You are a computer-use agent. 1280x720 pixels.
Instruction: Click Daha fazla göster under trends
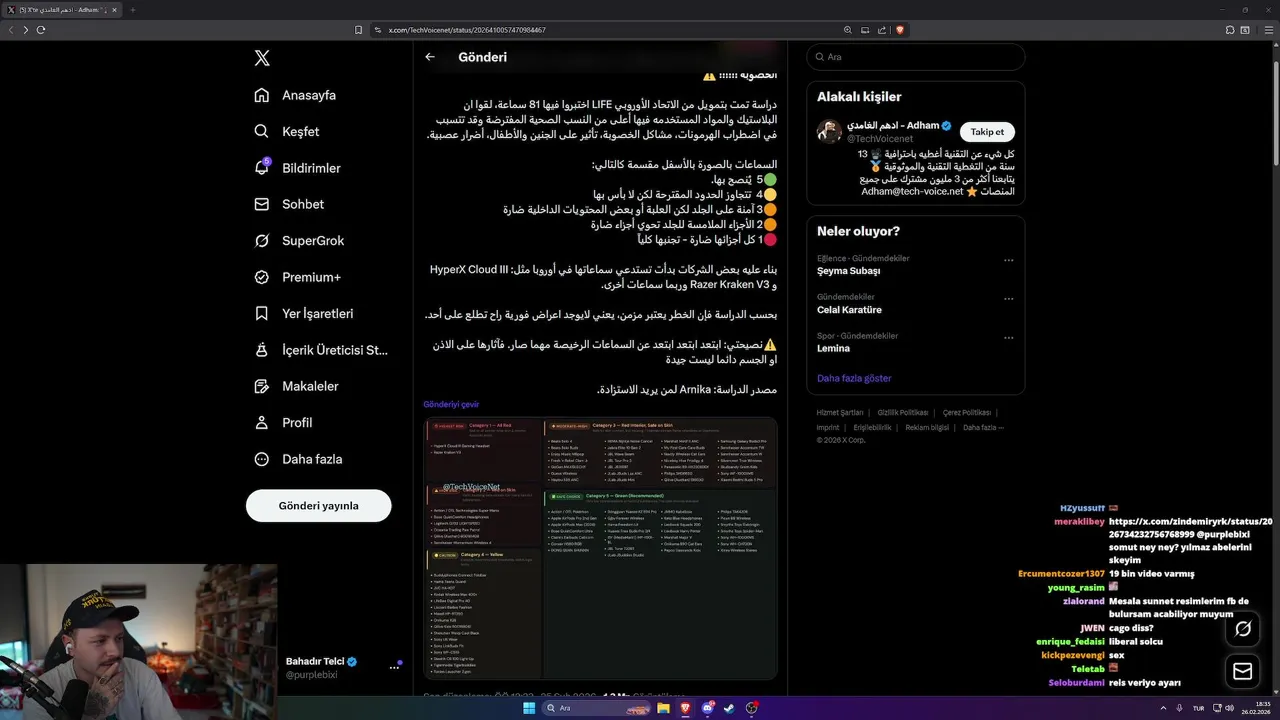point(854,378)
